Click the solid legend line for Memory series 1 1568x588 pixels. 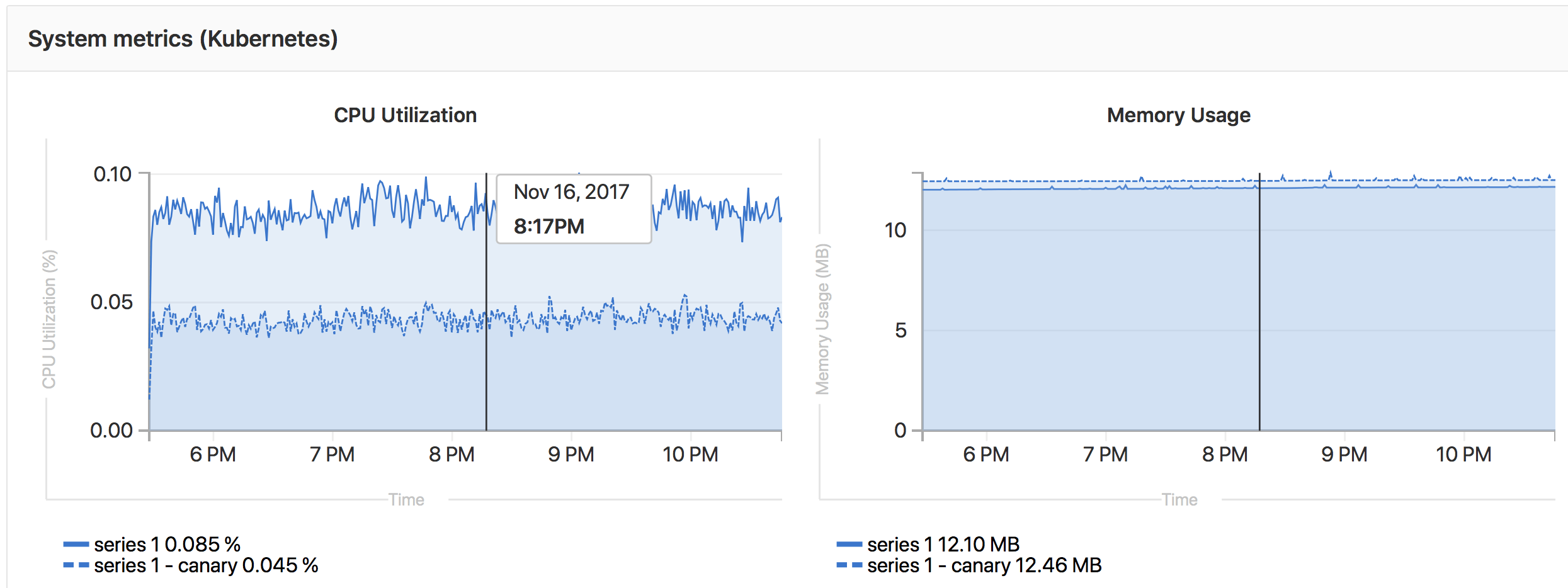849,544
